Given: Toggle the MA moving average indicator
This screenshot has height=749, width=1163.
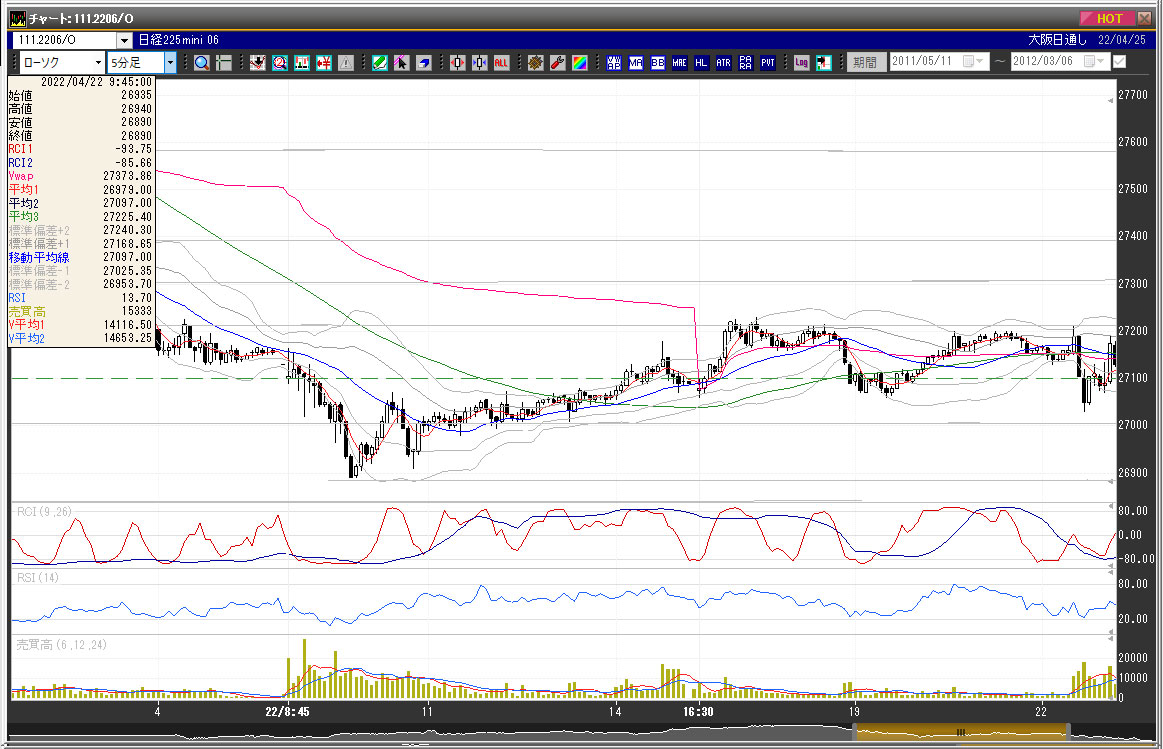Looking at the screenshot, I should click(x=635, y=63).
